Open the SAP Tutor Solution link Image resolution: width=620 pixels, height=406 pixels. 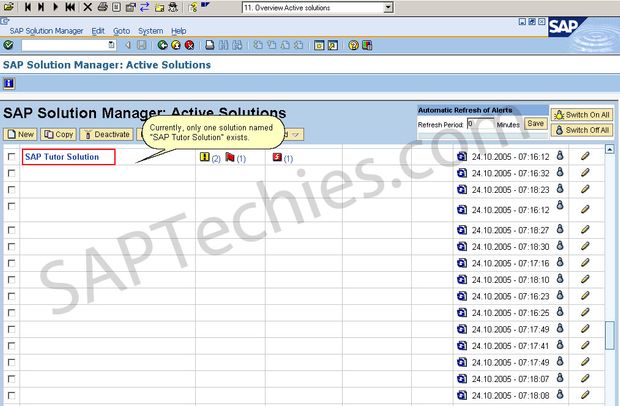coord(62,157)
